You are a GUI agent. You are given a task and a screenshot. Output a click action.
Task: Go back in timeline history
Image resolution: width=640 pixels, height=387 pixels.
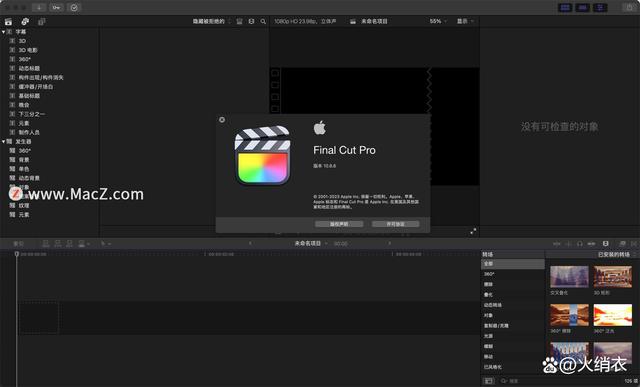[250, 243]
